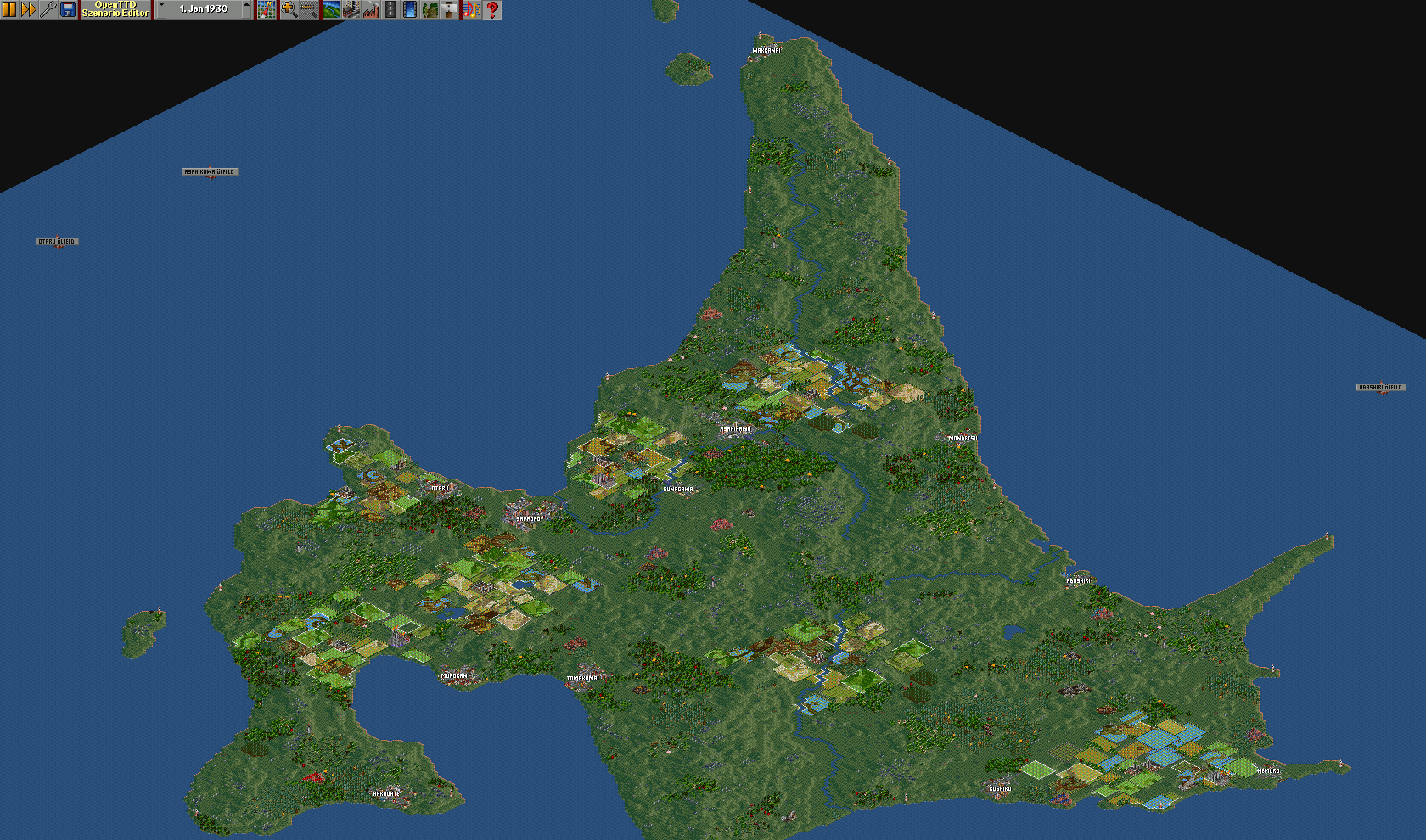1426x840 pixels.
Task: Pause the game with the pause button
Action: (9, 9)
